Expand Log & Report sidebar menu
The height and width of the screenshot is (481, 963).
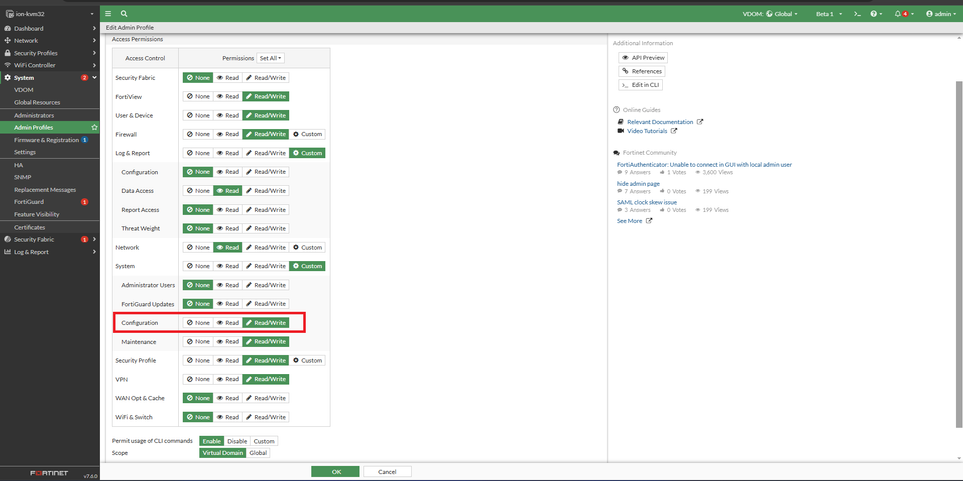pos(50,252)
